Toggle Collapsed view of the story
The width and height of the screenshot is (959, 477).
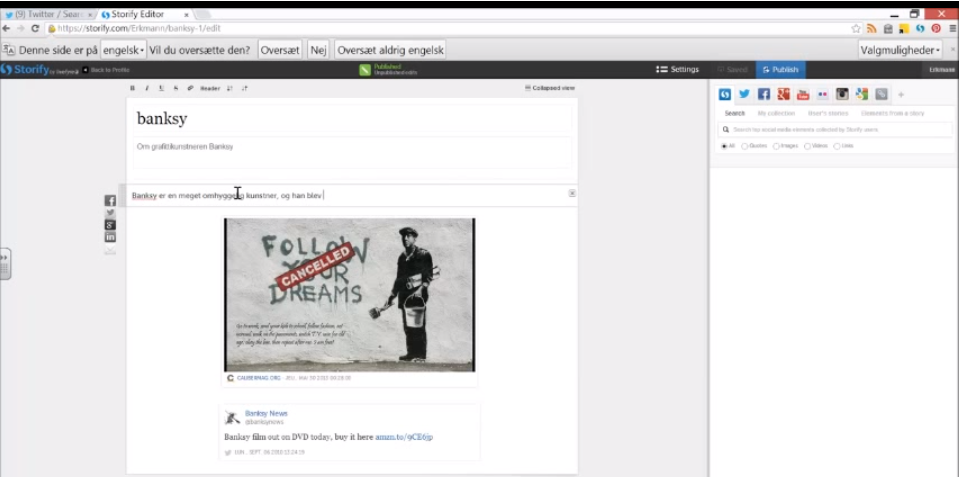click(x=550, y=88)
